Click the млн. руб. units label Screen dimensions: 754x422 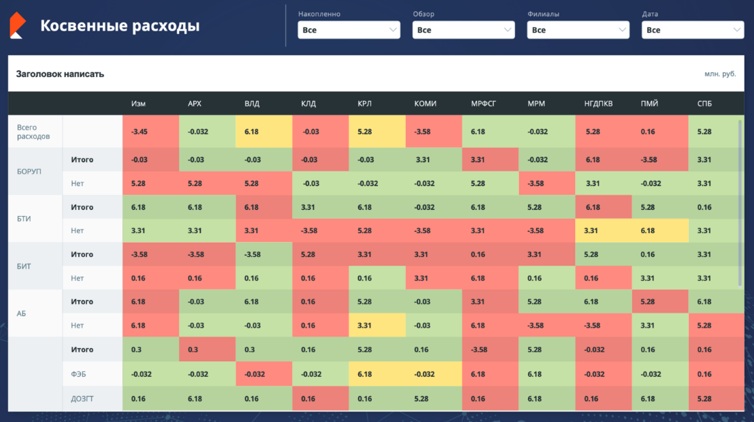tap(719, 74)
